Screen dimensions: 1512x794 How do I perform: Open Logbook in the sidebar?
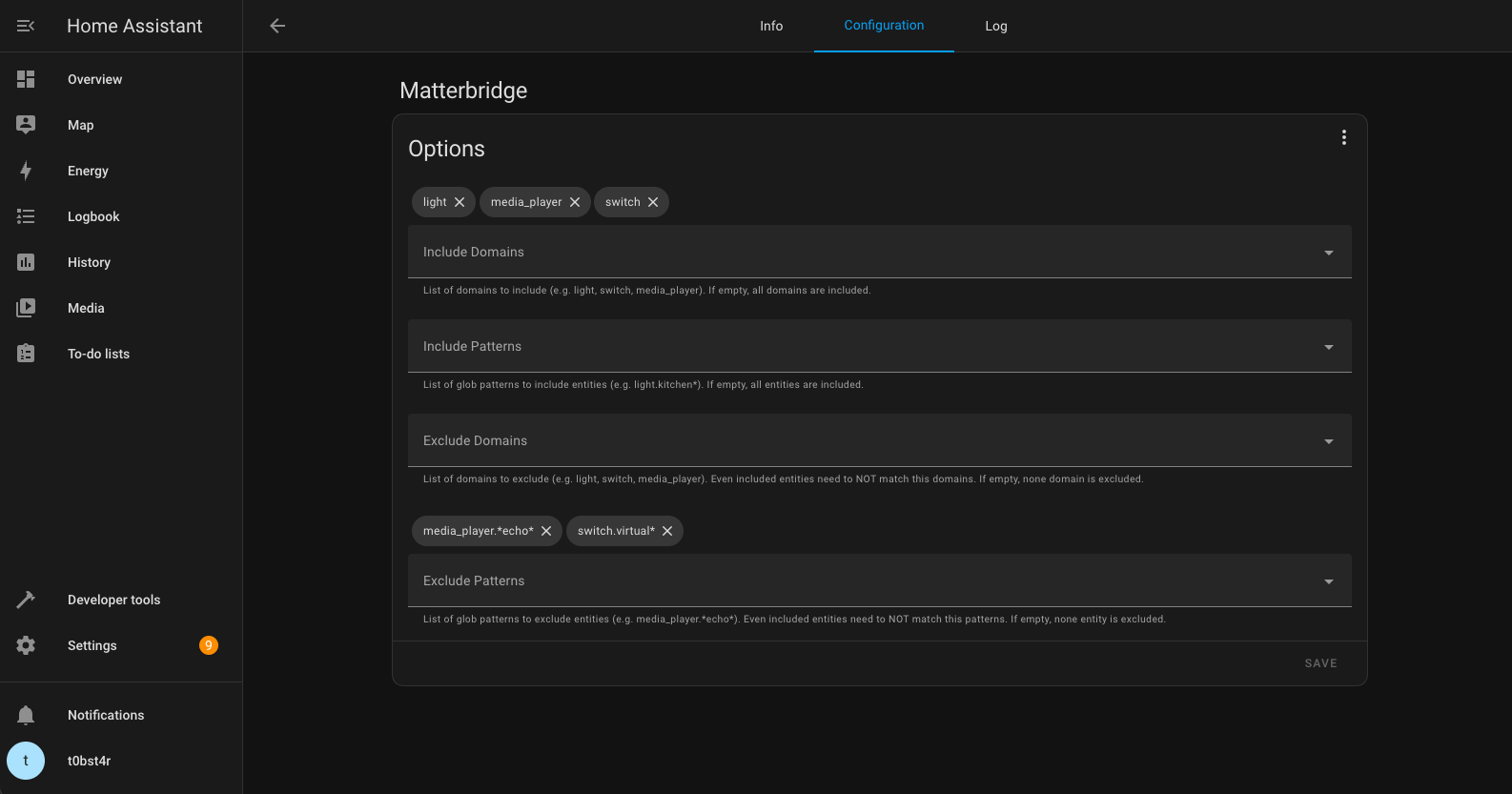[121, 216]
